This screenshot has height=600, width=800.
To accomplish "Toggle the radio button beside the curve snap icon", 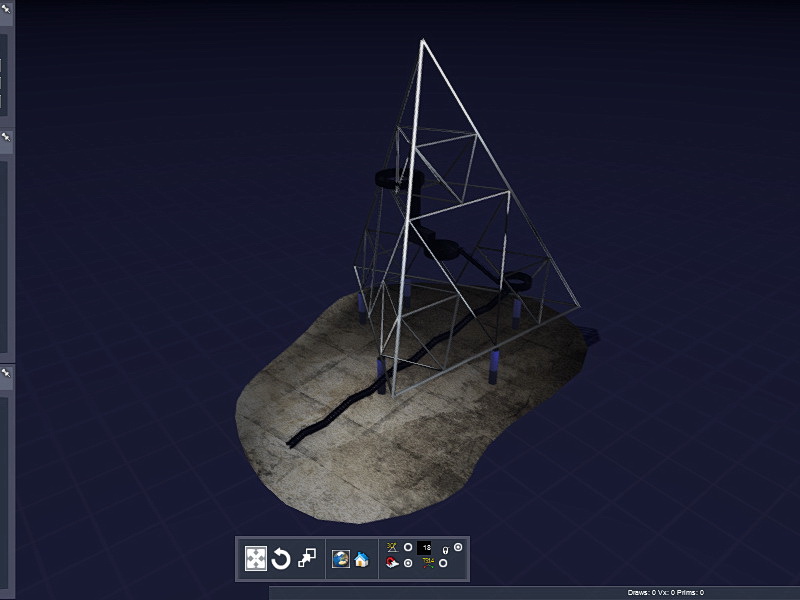I will pyautogui.click(x=443, y=563).
